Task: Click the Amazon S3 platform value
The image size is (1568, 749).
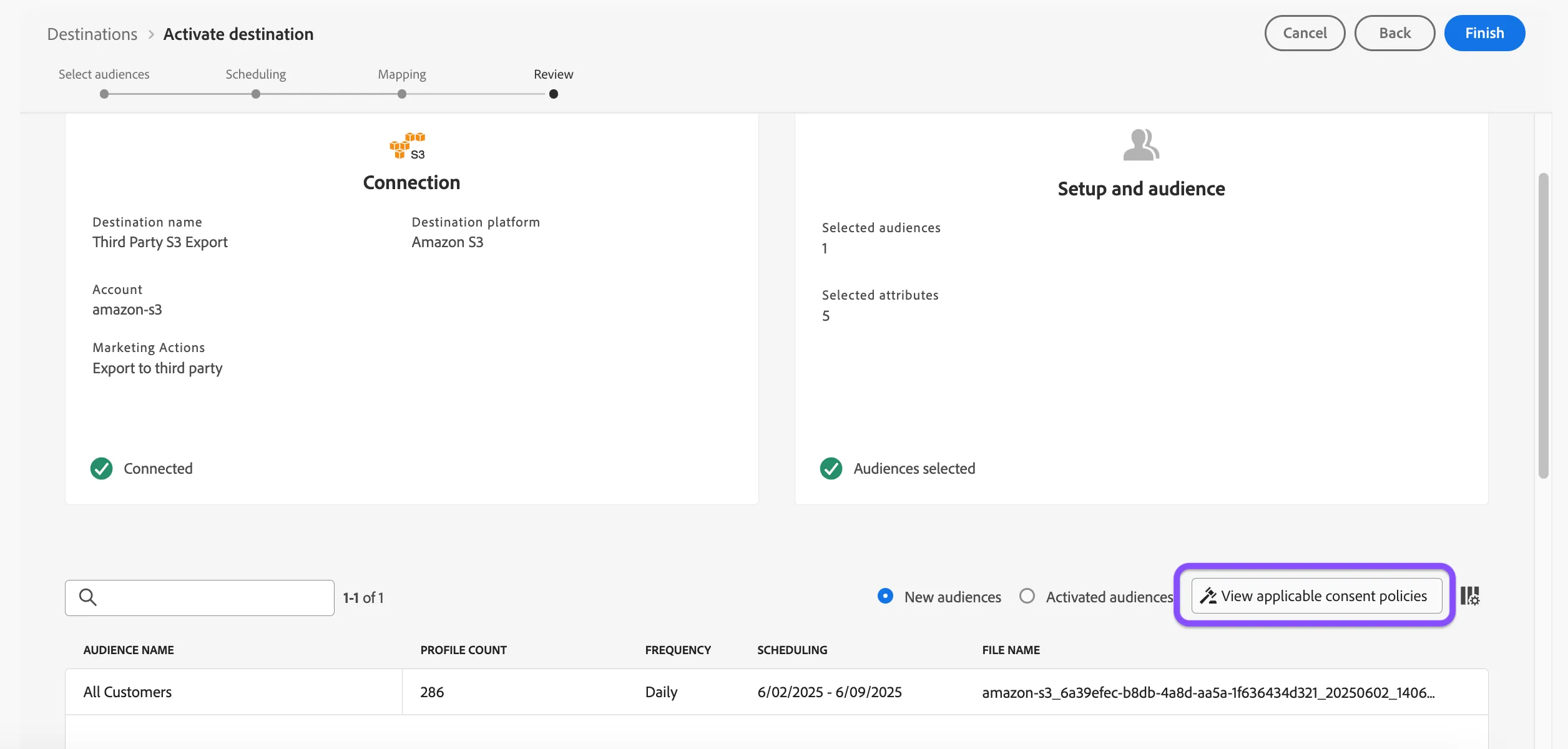Action: [x=448, y=242]
